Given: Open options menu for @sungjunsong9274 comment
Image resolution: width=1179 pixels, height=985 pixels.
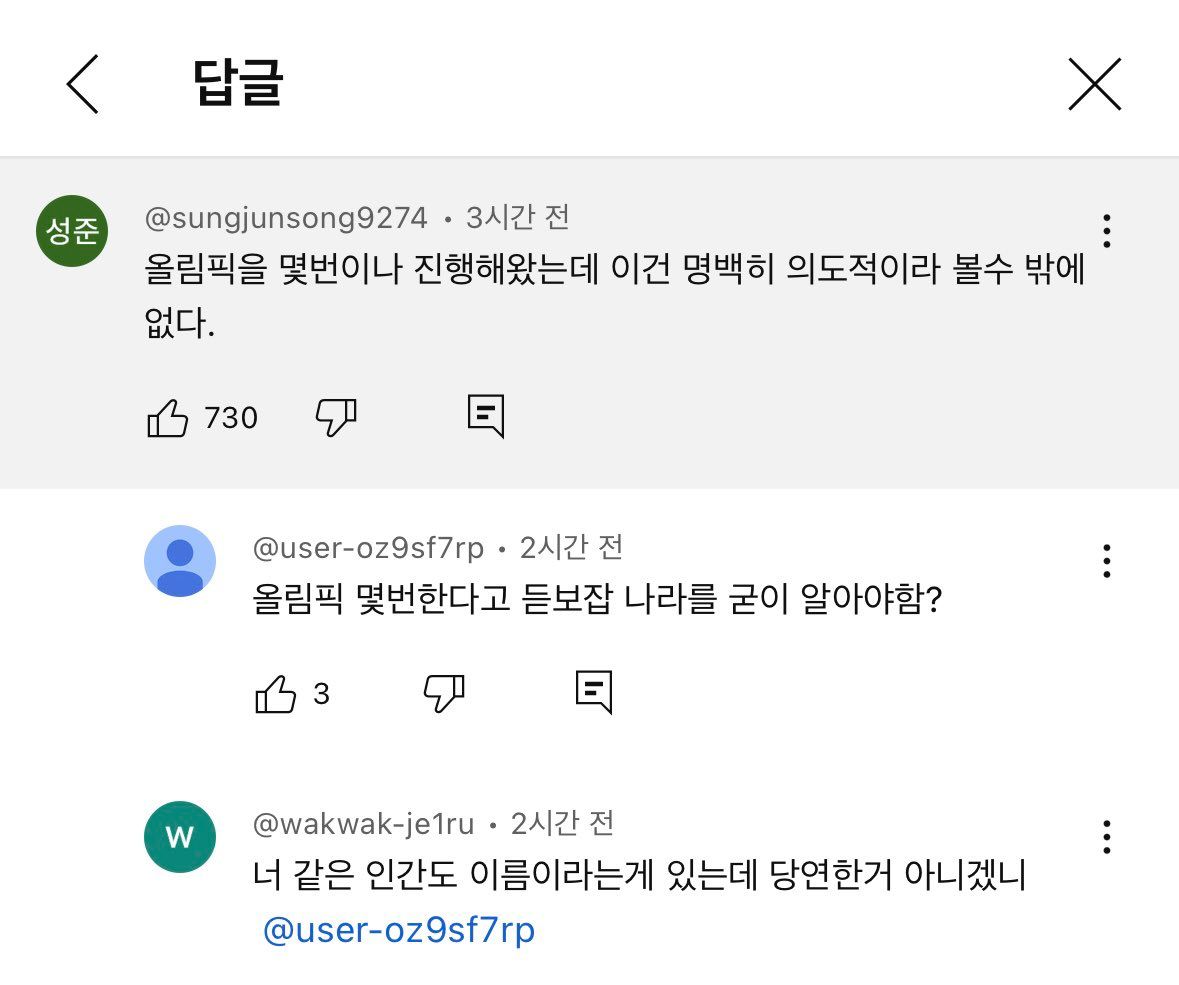Looking at the screenshot, I should pos(1106,231).
